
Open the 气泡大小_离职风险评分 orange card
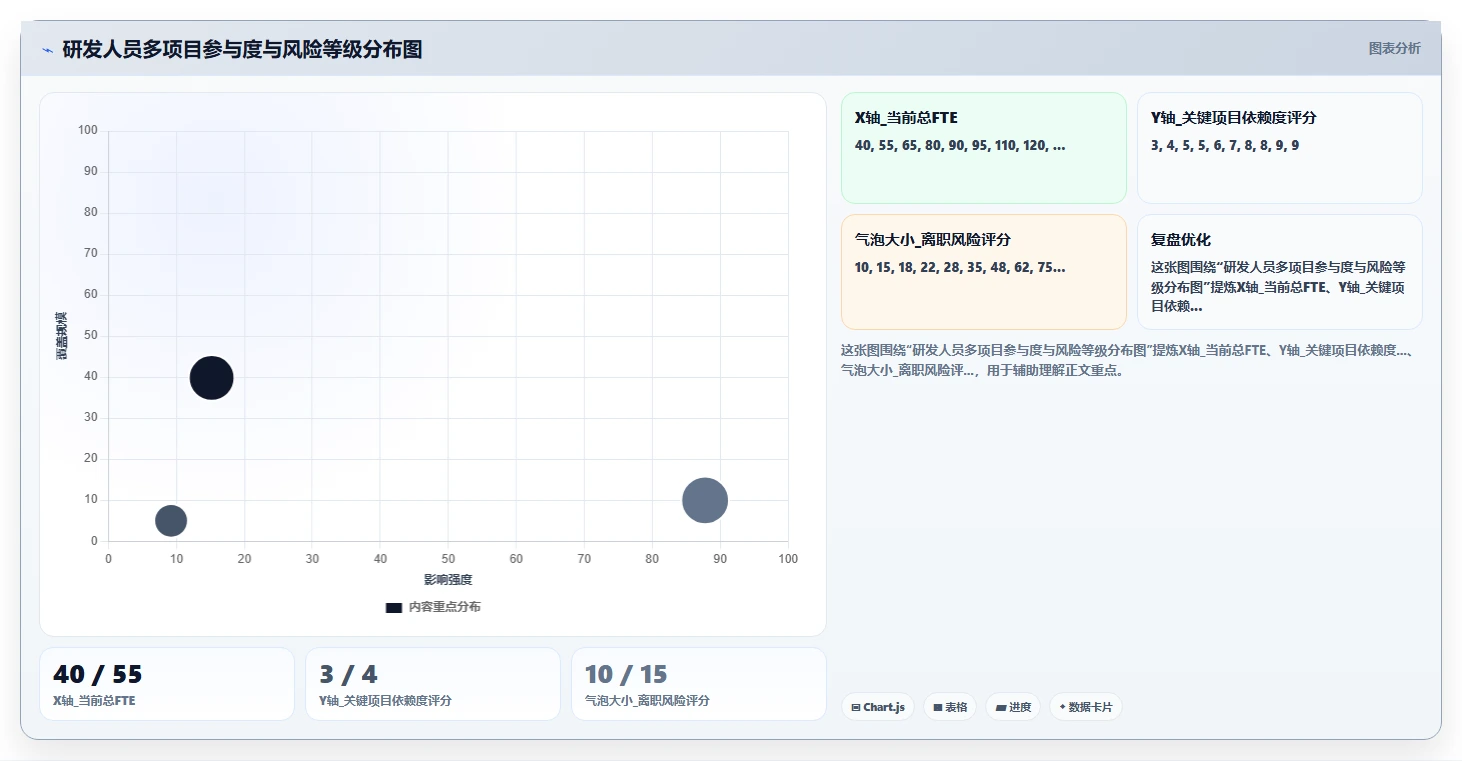(984, 272)
